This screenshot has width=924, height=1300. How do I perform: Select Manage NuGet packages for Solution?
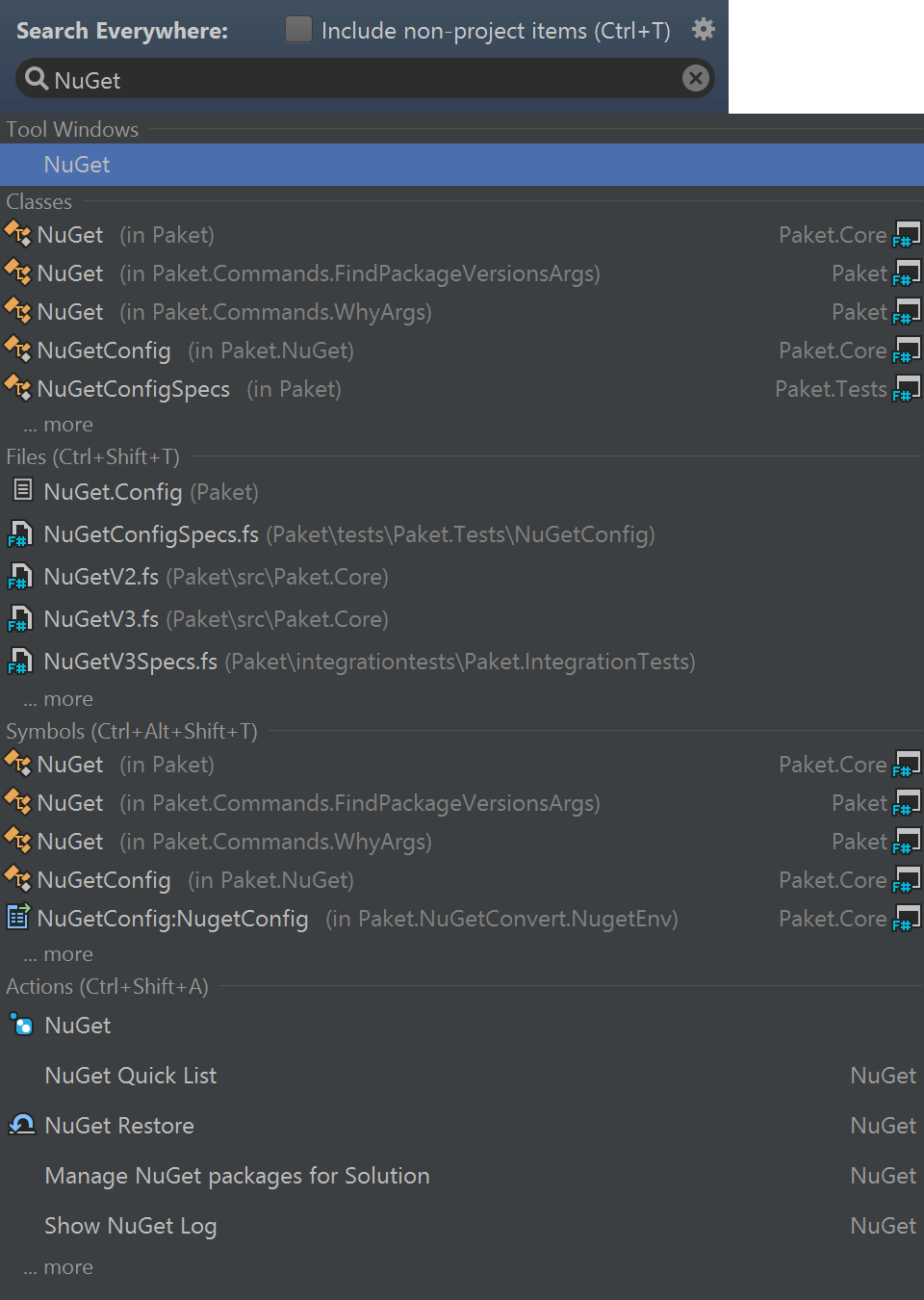[x=462, y=1176]
